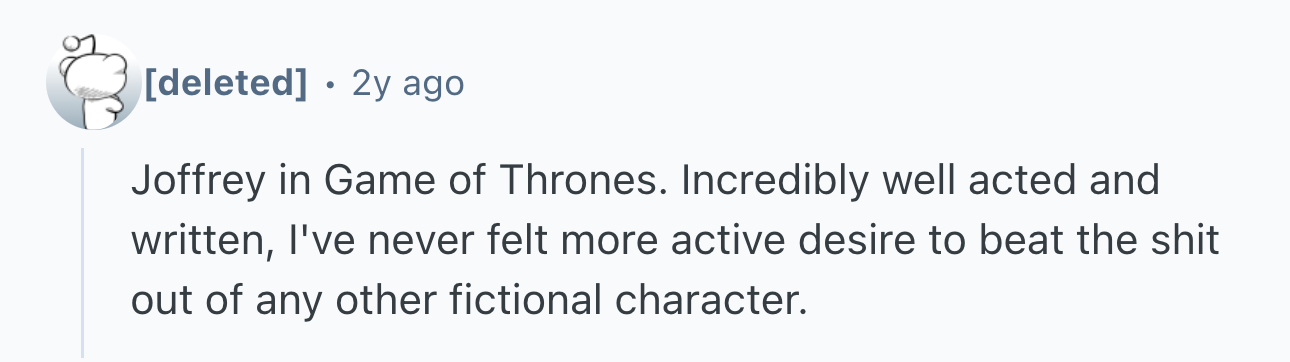This screenshot has height=362, width=1290.
Task: Click the antenna of the Snoo avatar
Action: [x=71, y=44]
